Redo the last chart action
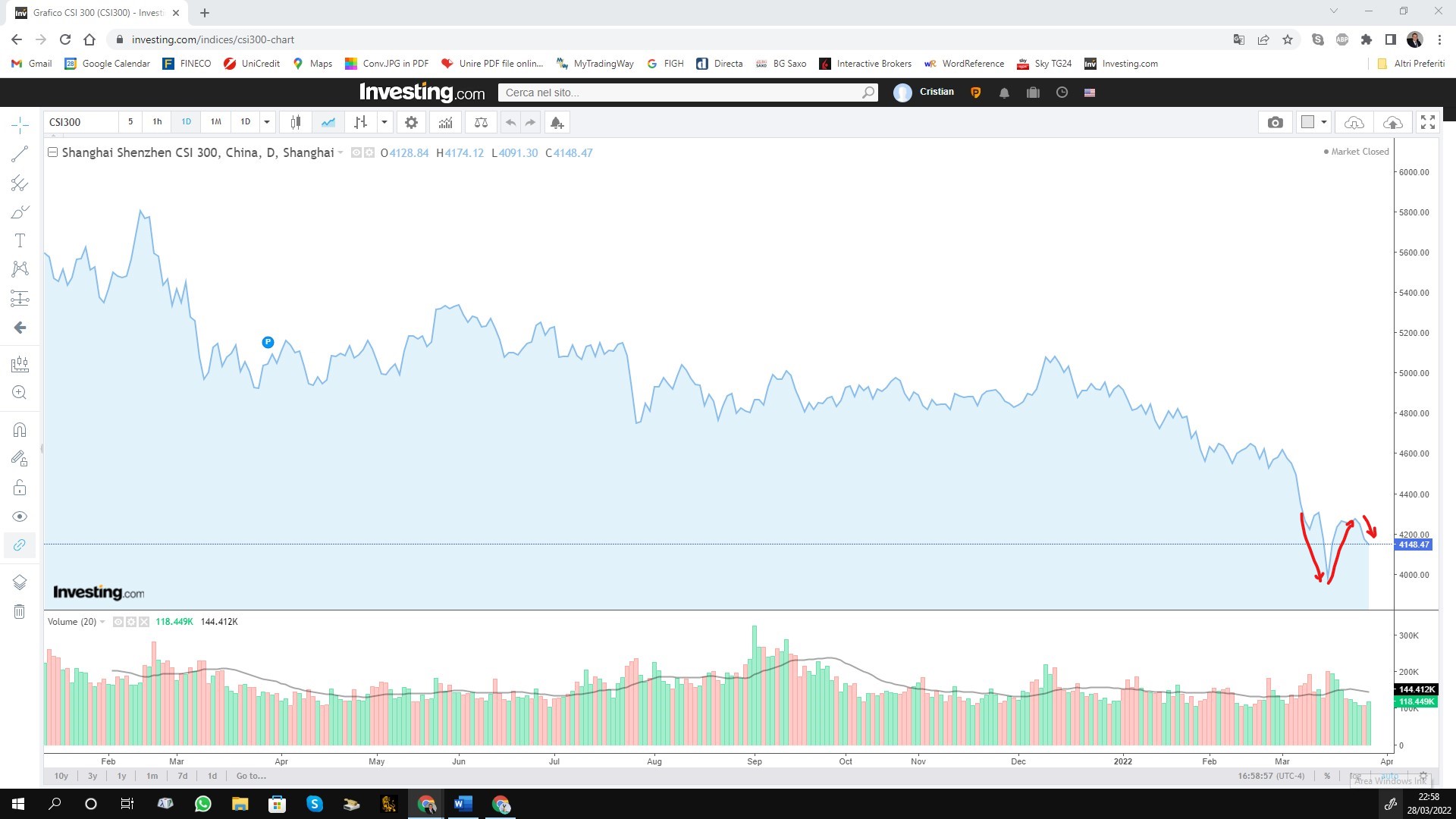 point(531,122)
